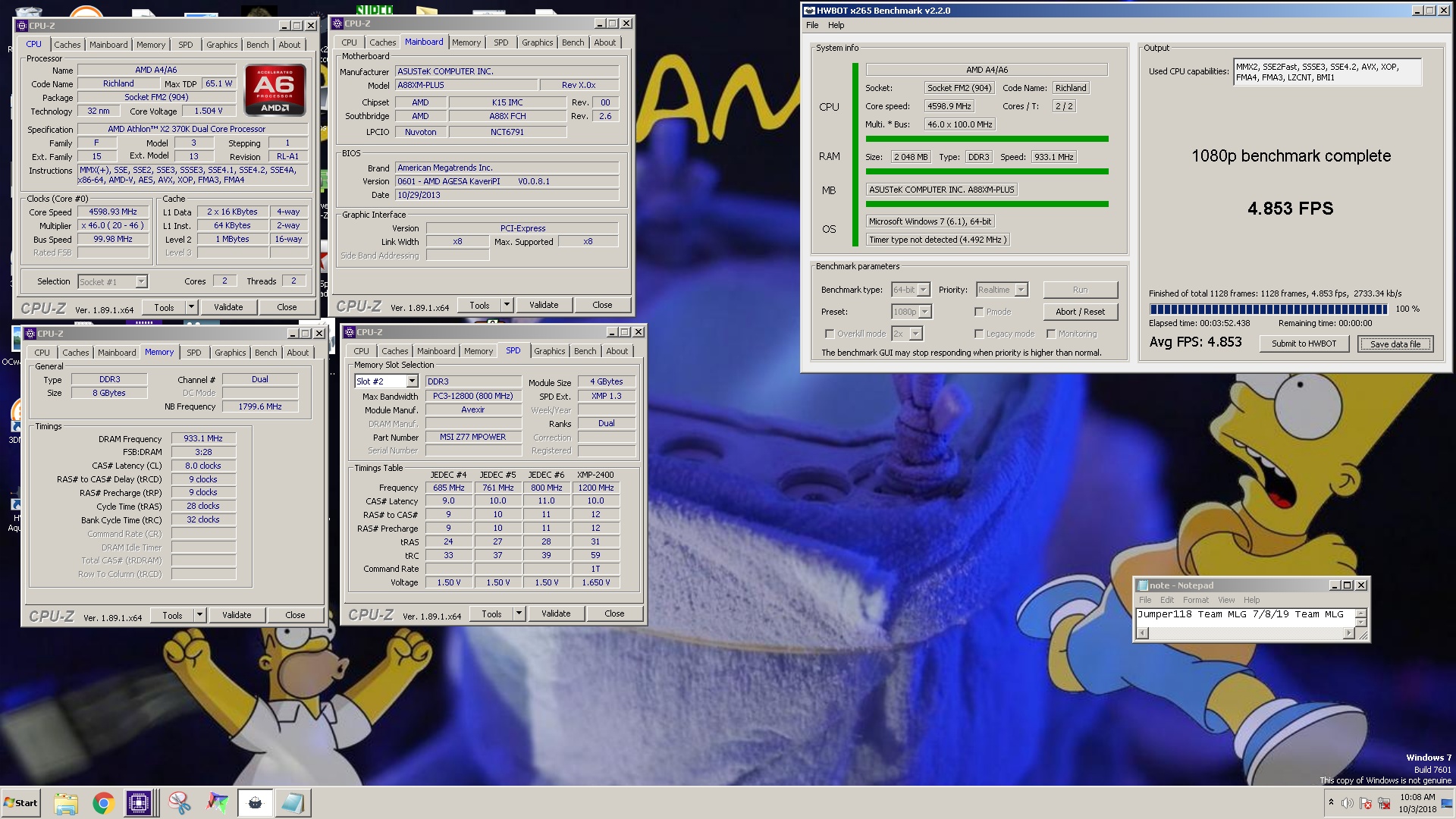
Task: Show hidden system tray icons
Action: [1331, 803]
